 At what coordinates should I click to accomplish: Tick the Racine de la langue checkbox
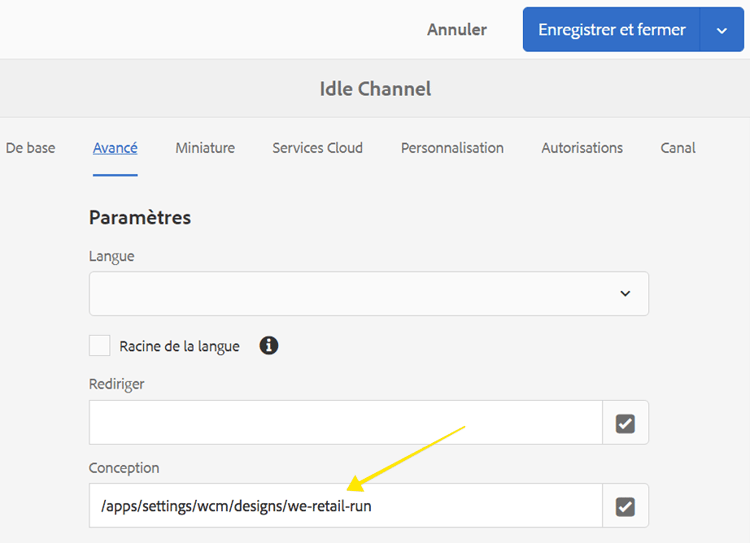[x=99, y=345]
